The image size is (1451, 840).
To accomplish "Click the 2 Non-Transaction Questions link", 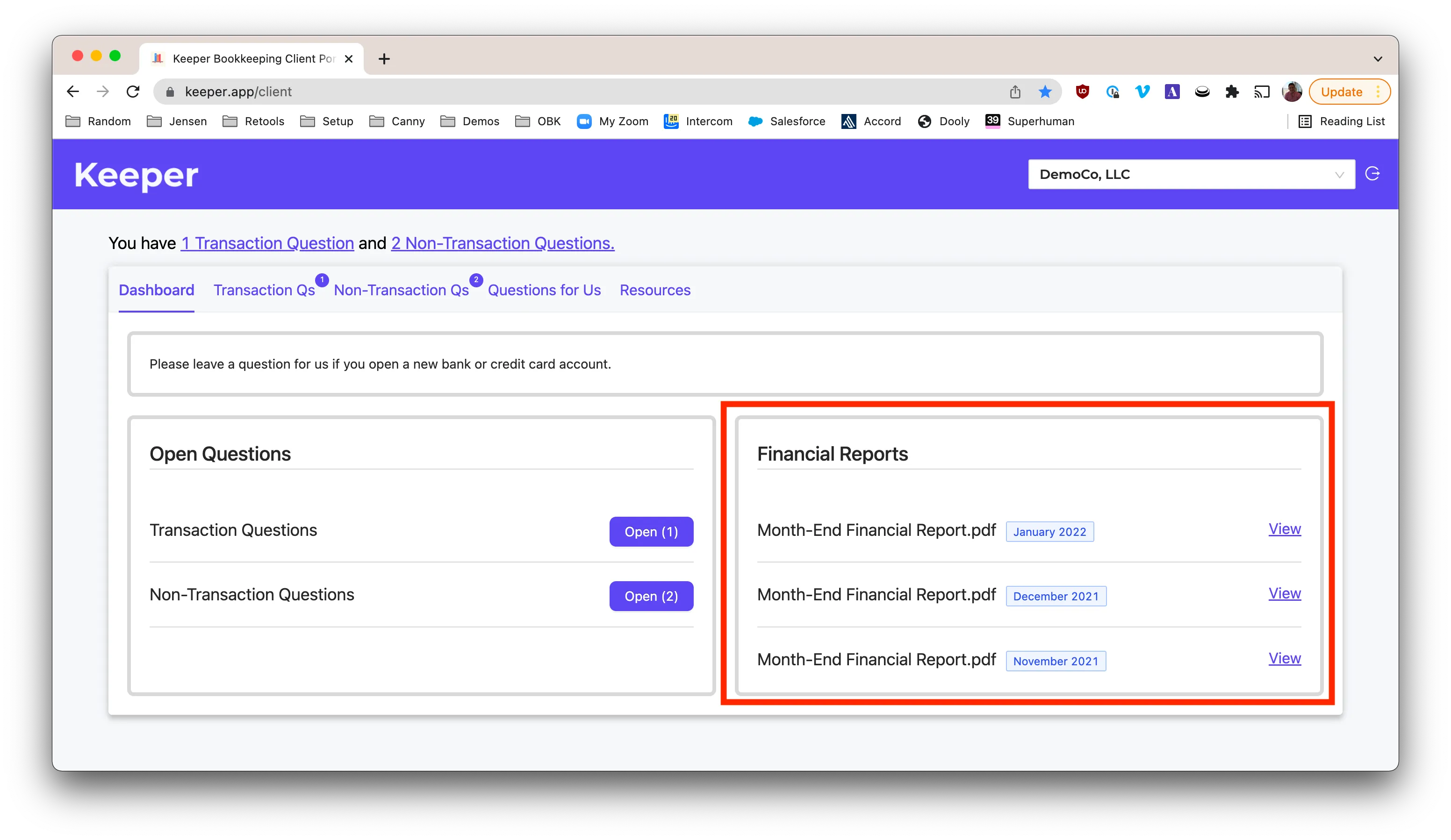I will point(503,243).
